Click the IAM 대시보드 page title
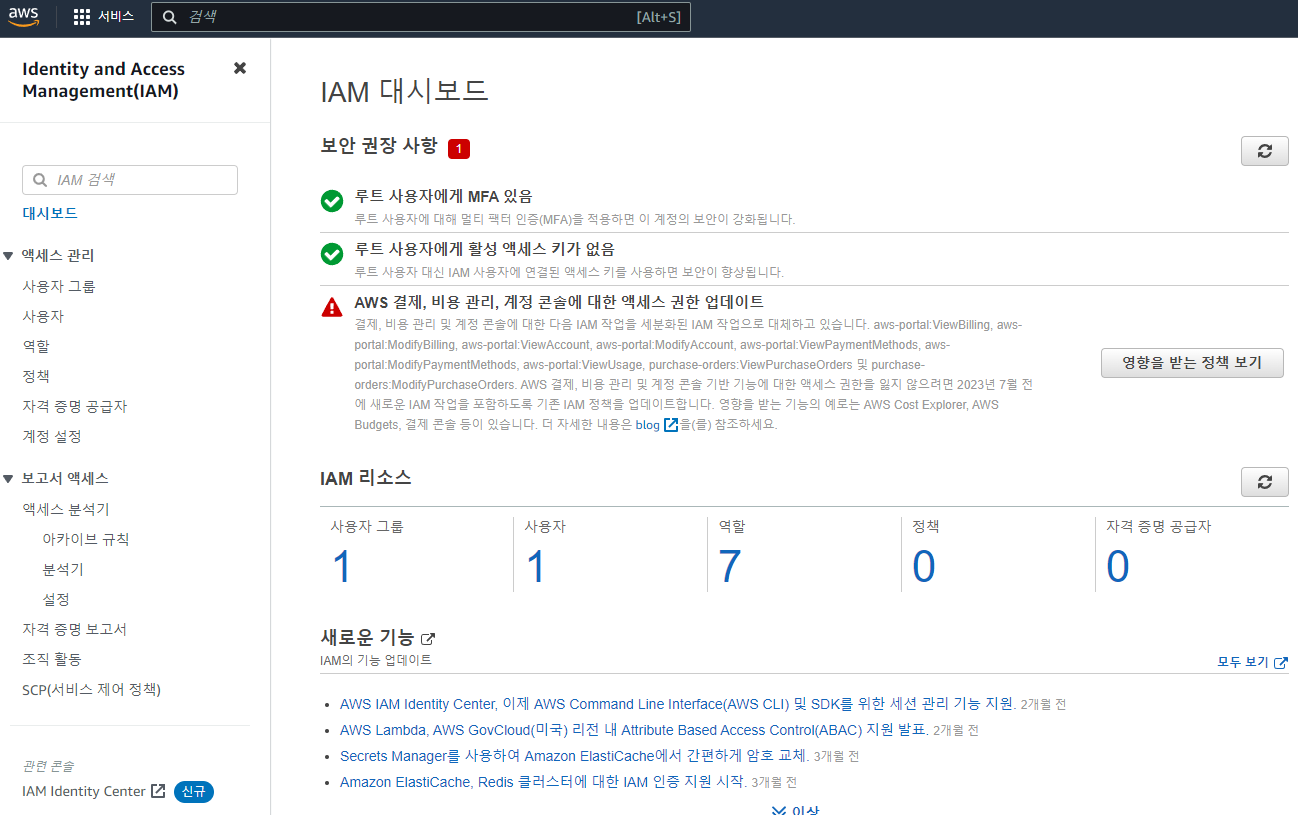 [405, 91]
